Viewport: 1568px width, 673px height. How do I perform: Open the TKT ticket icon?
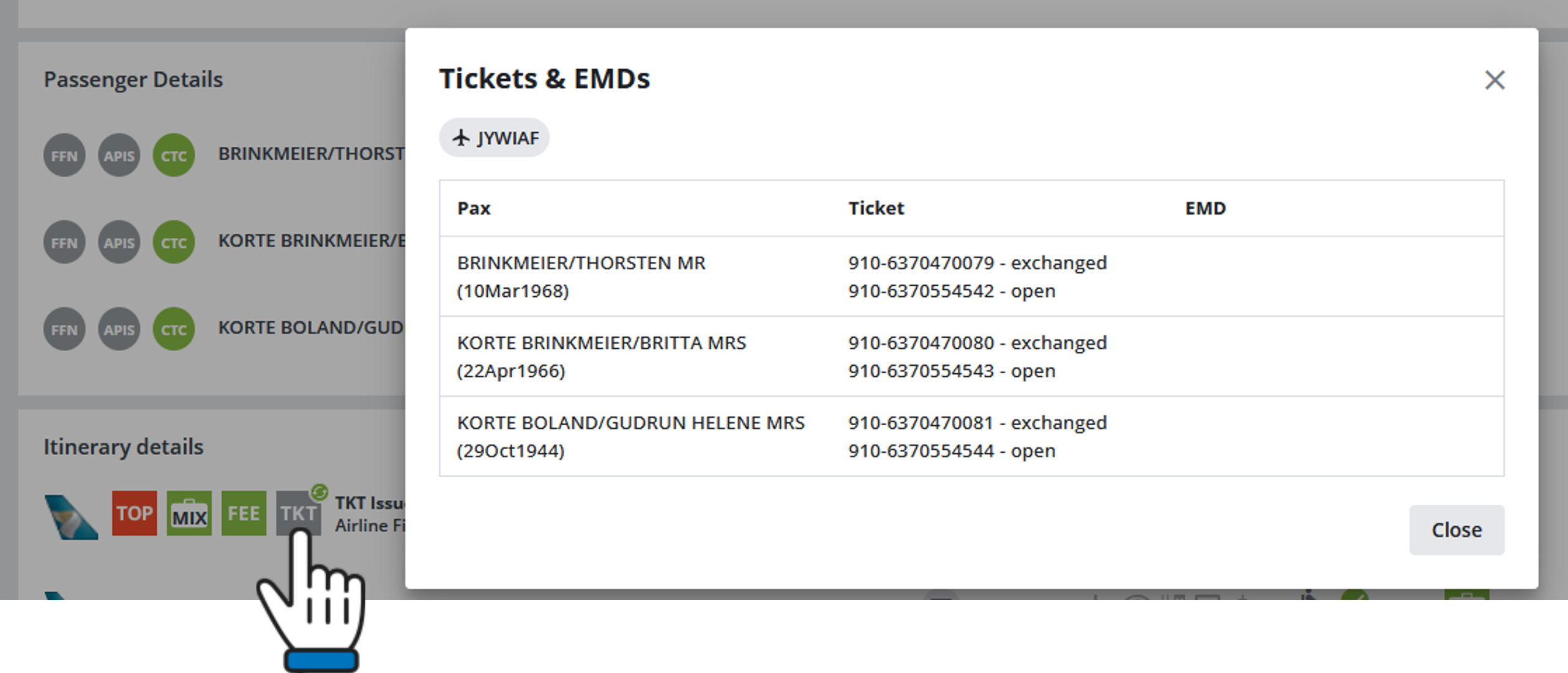[298, 513]
